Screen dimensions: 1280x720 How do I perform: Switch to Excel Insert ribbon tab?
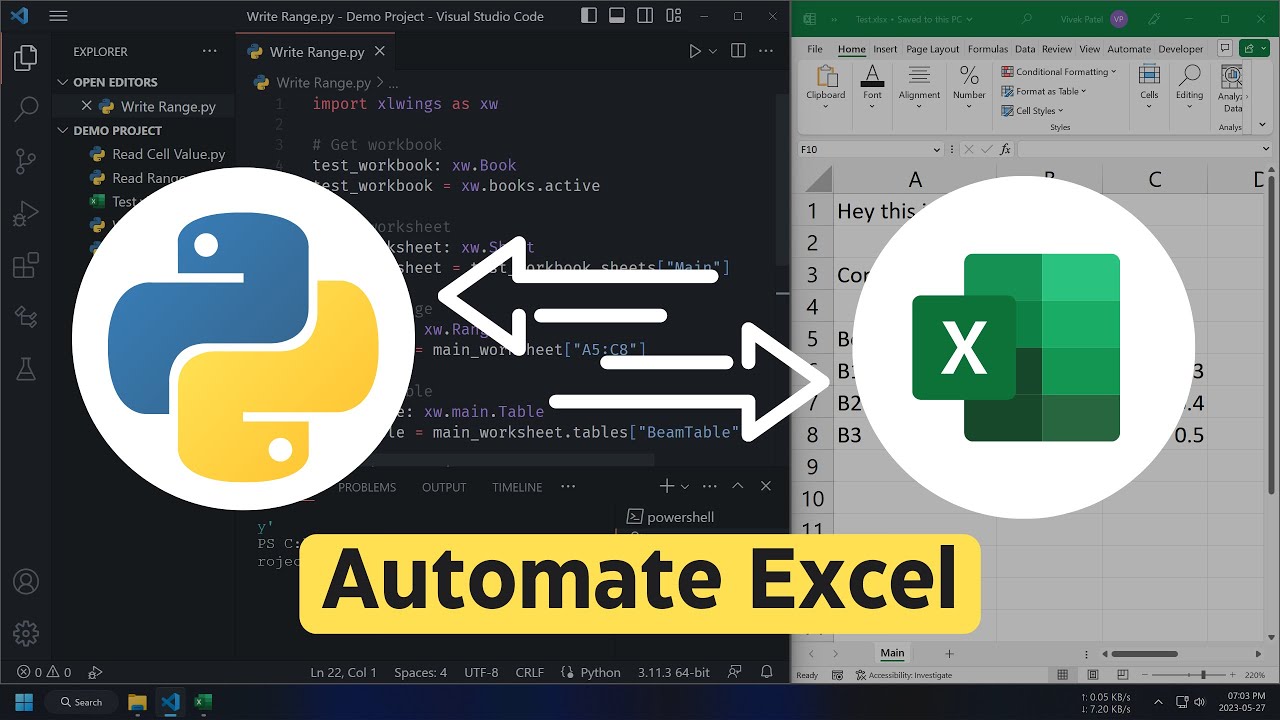pyautogui.click(x=885, y=49)
